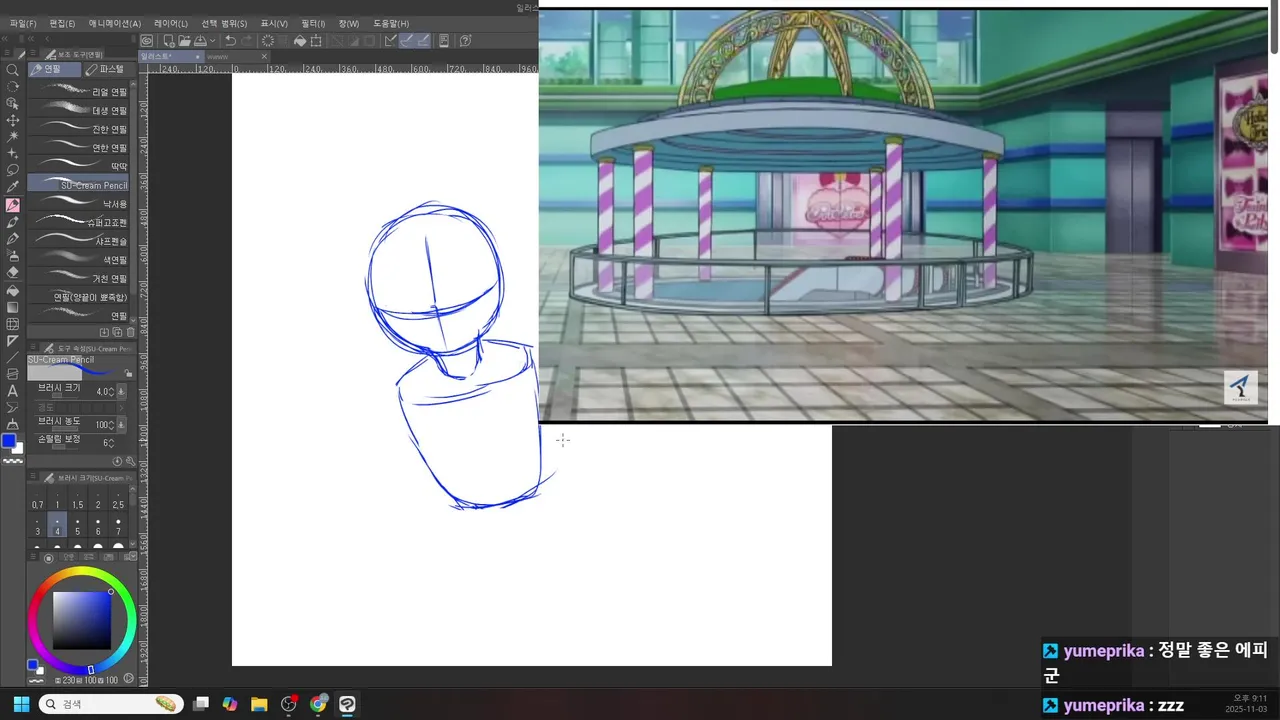Toggle the tool property lock icon
The height and width of the screenshot is (720, 1280).
(129, 373)
